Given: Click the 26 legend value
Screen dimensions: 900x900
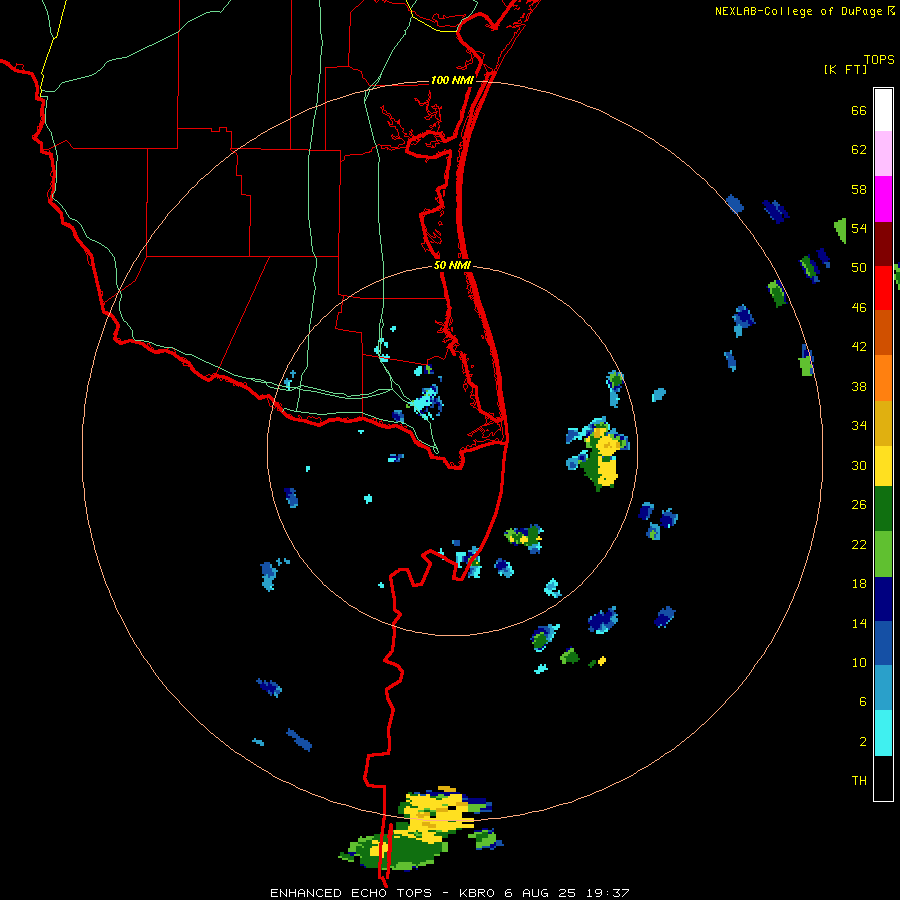Looking at the screenshot, I should tap(859, 505).
